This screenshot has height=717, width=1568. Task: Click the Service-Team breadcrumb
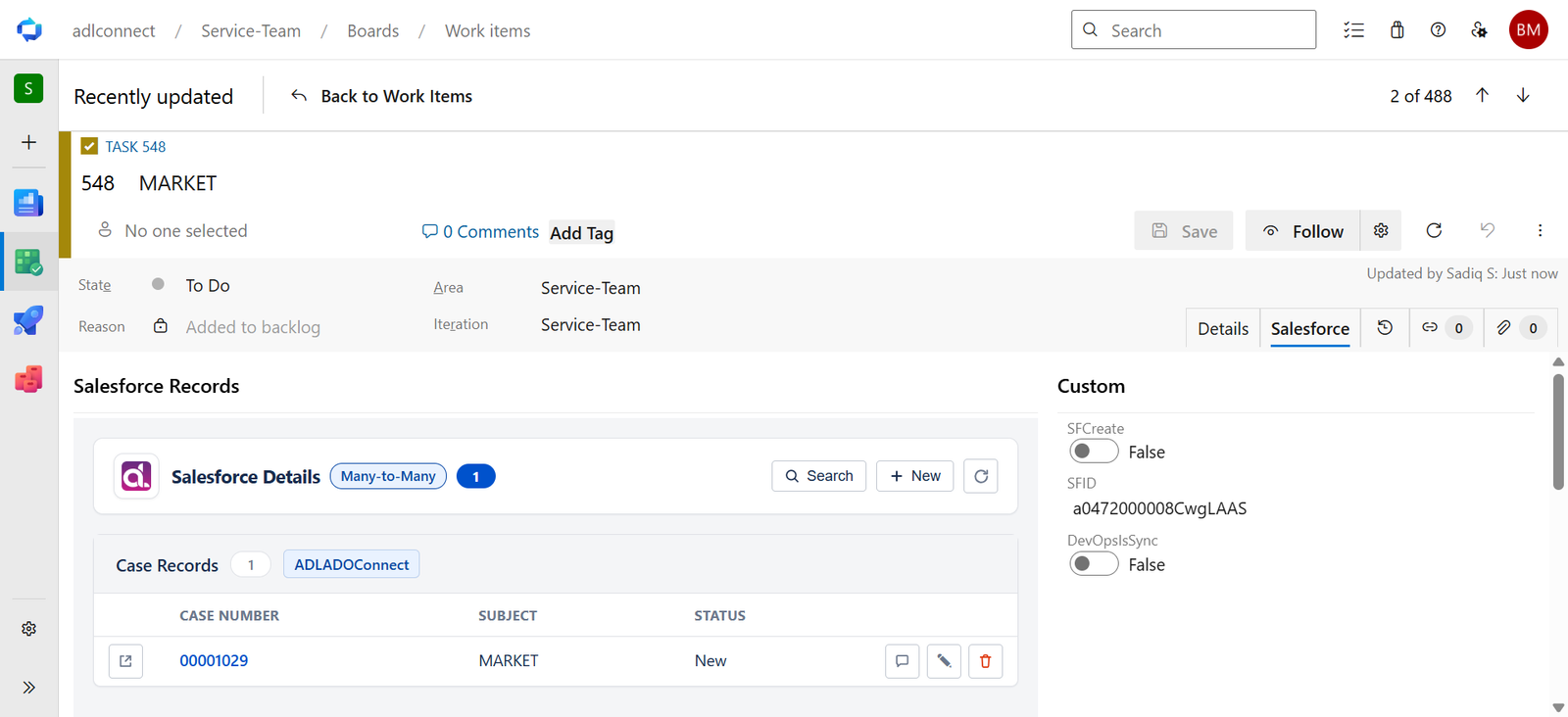pos(251,30)
